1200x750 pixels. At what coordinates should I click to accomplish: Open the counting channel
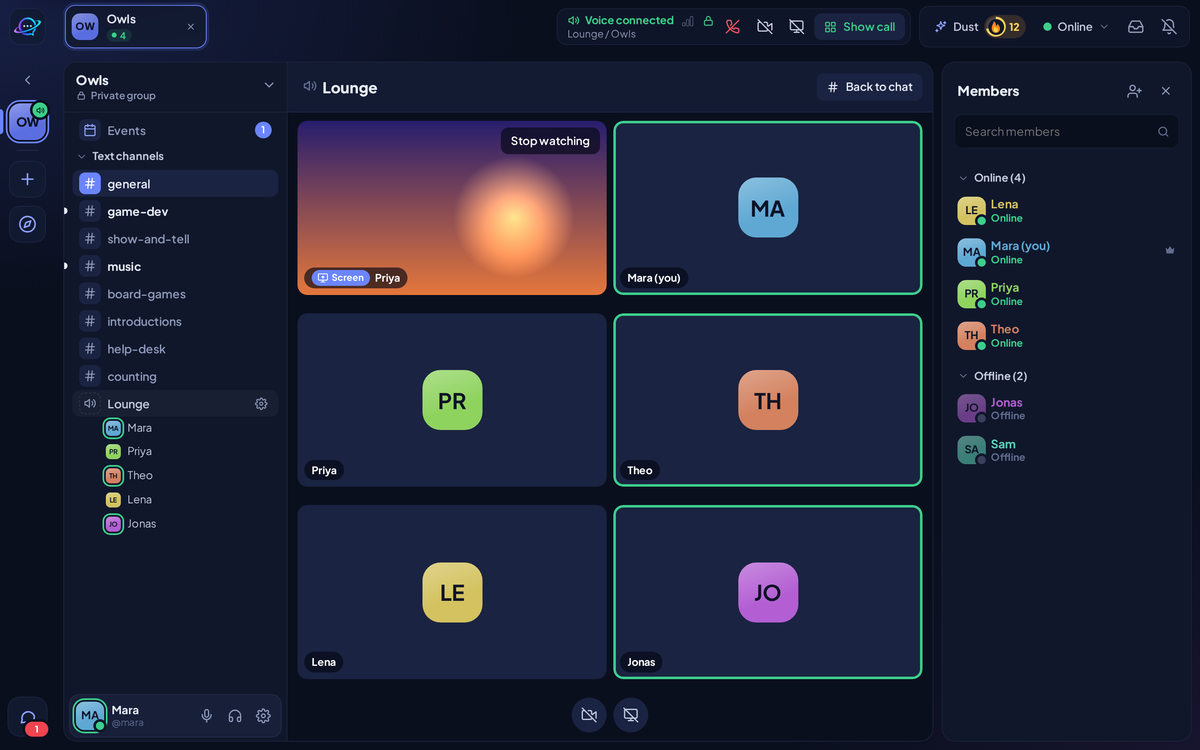[x=175, y=376]
